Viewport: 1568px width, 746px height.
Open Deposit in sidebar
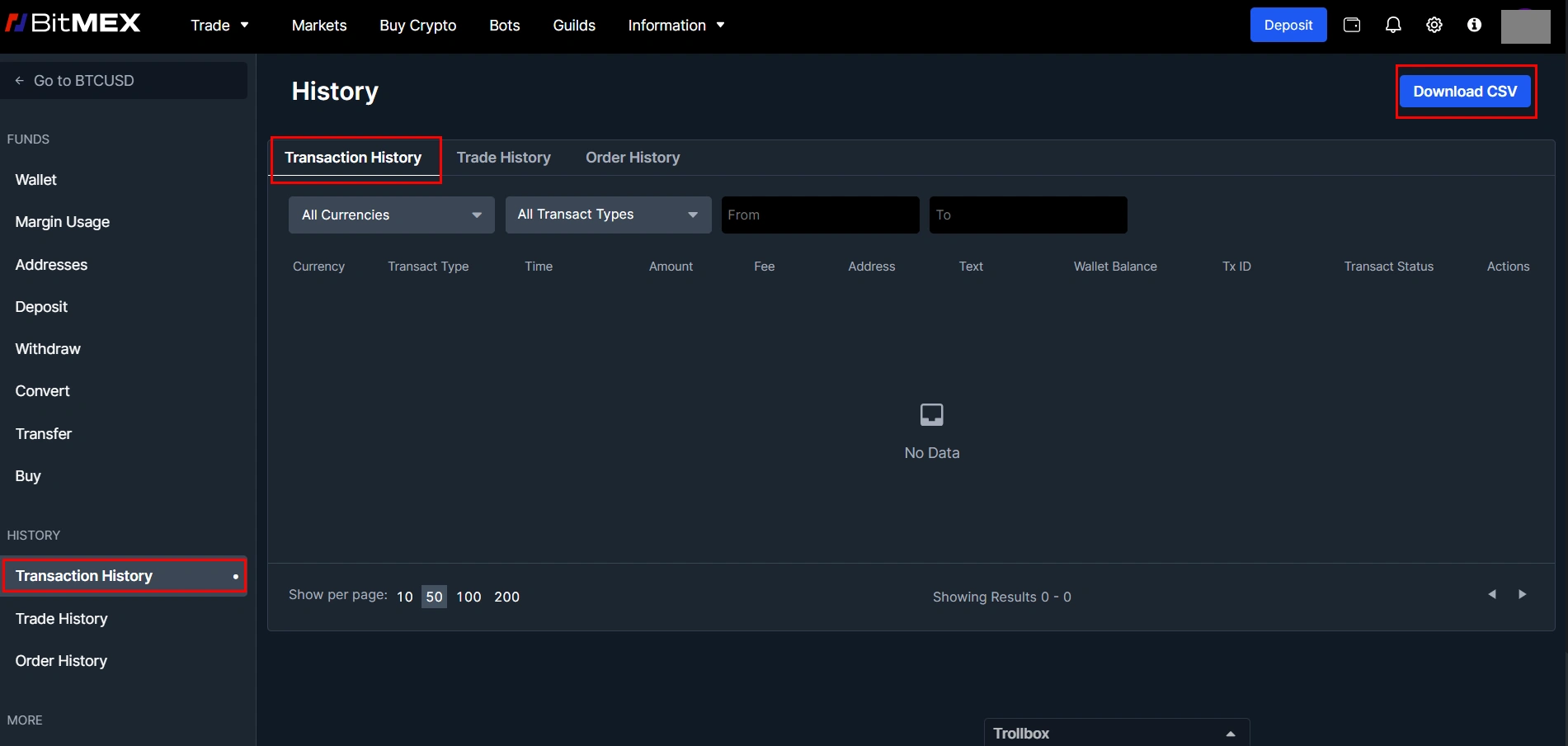[x=41, y=307]
